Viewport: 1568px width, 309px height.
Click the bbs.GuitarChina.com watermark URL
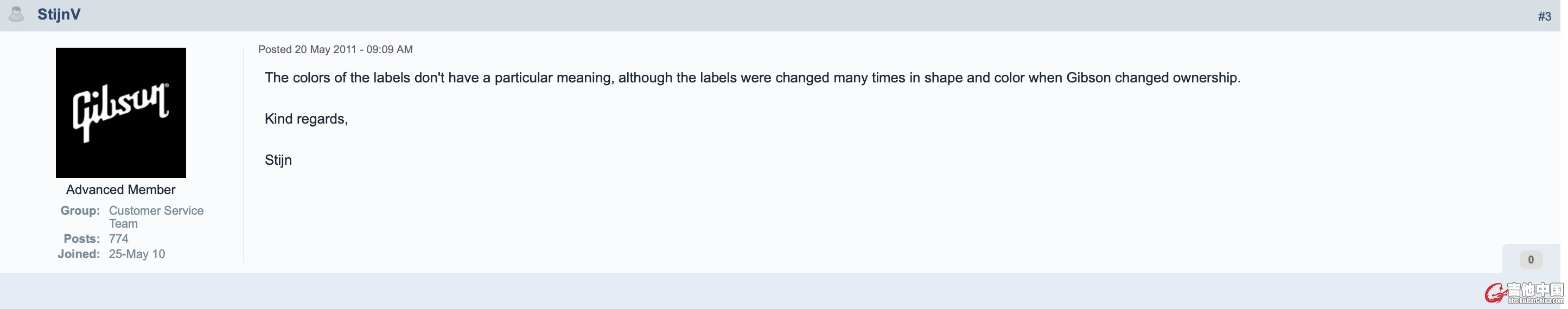pos(1536,300)
